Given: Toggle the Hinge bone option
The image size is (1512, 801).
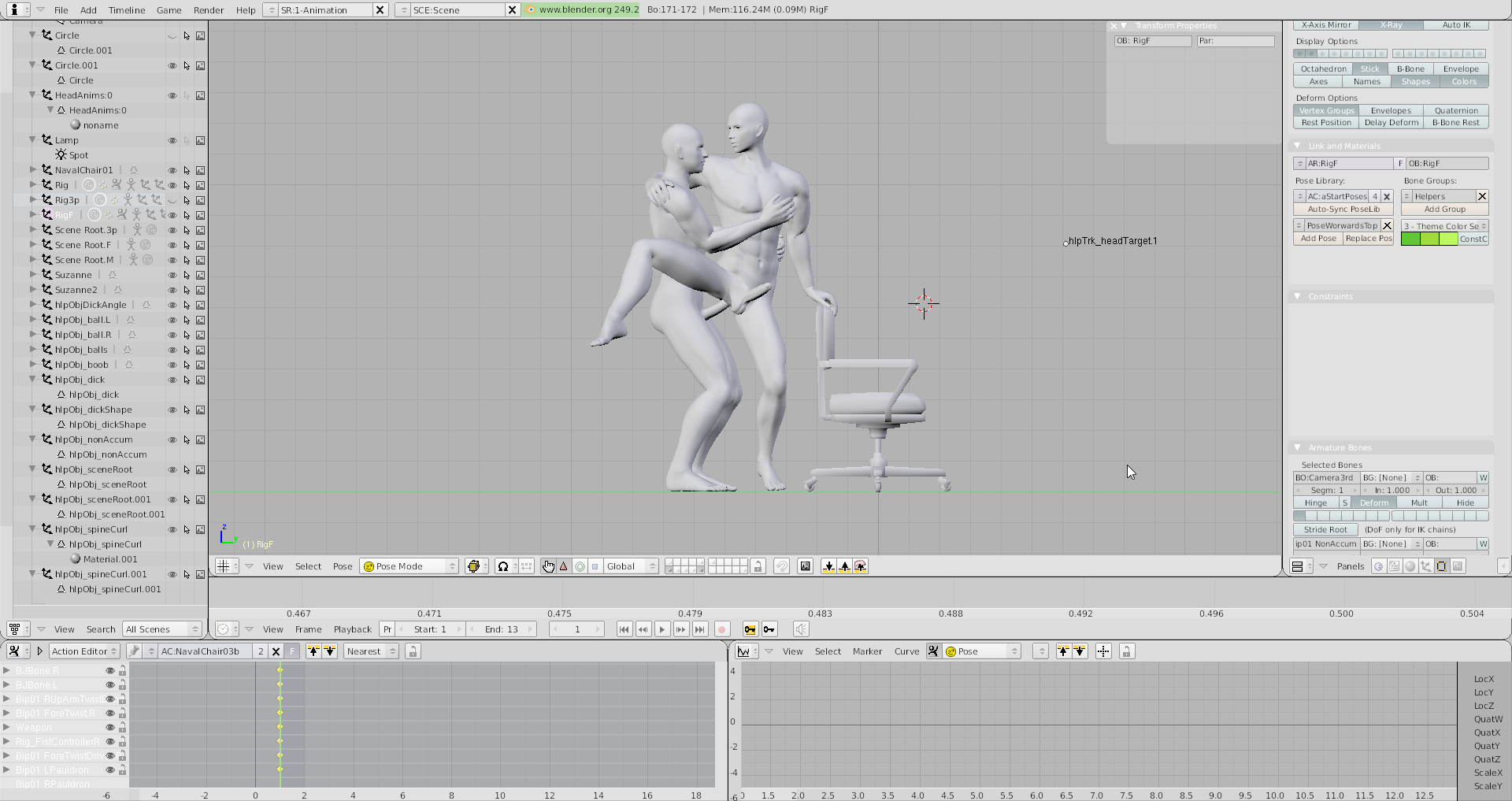Looking at the screenshot, I should 1316,502.
